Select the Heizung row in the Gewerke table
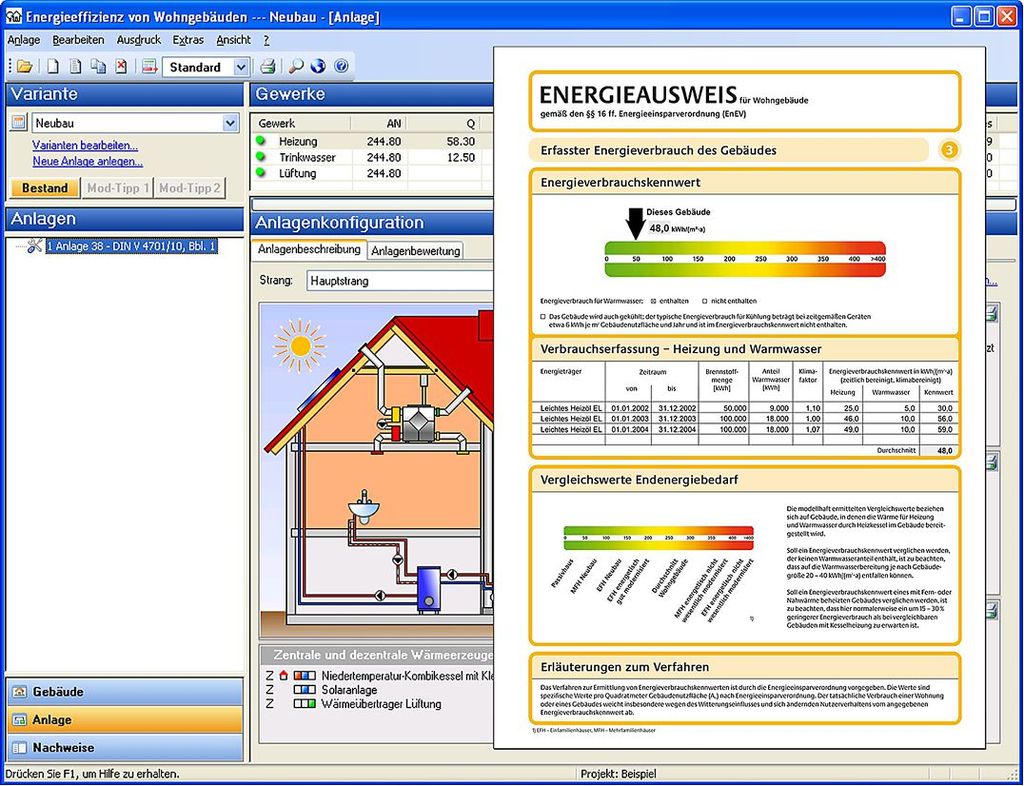This screenshot has height=786, width=1024. 372,141
